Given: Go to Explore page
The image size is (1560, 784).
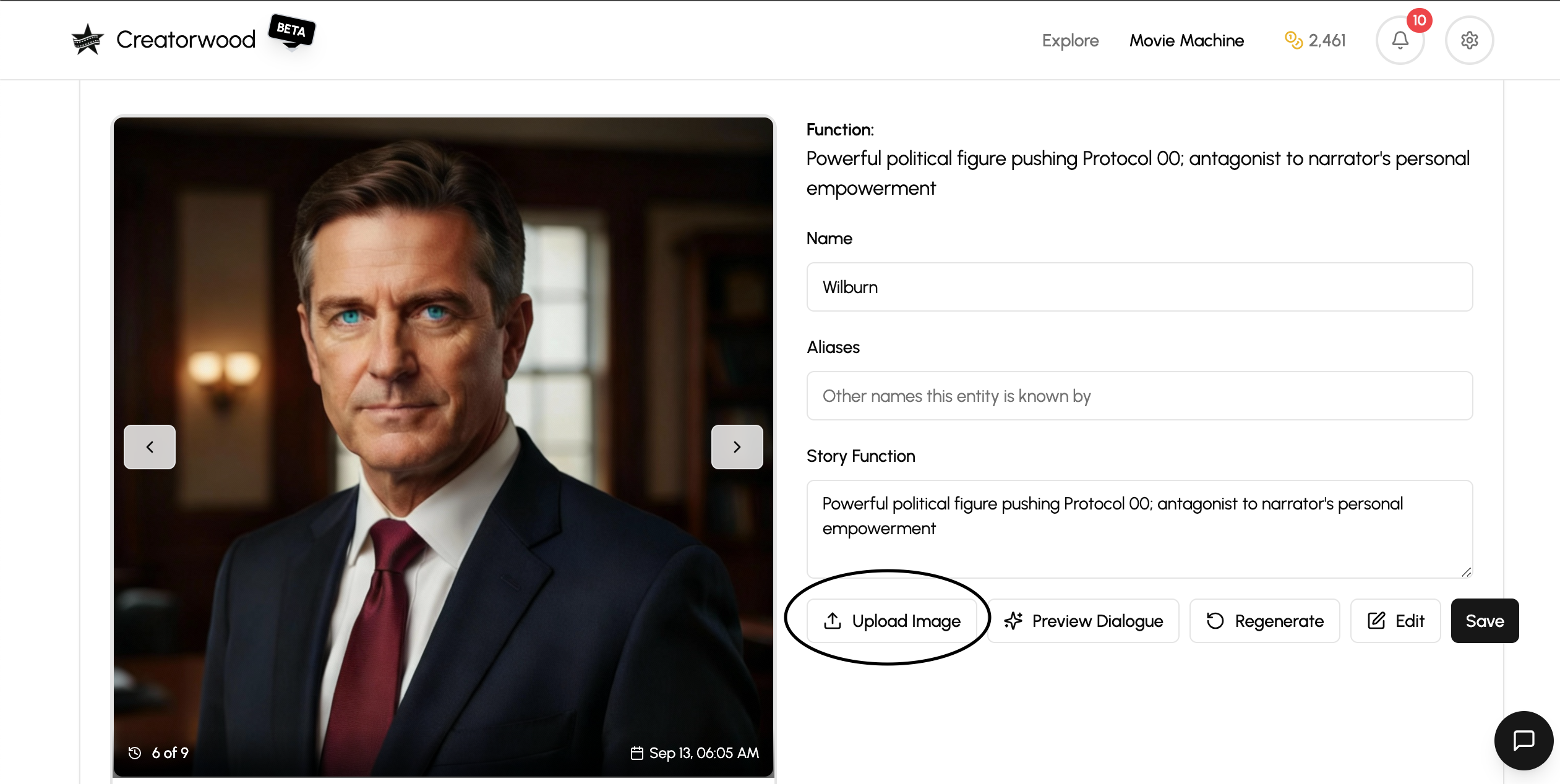Looking at the screenshot, I should pos(1070,41).
